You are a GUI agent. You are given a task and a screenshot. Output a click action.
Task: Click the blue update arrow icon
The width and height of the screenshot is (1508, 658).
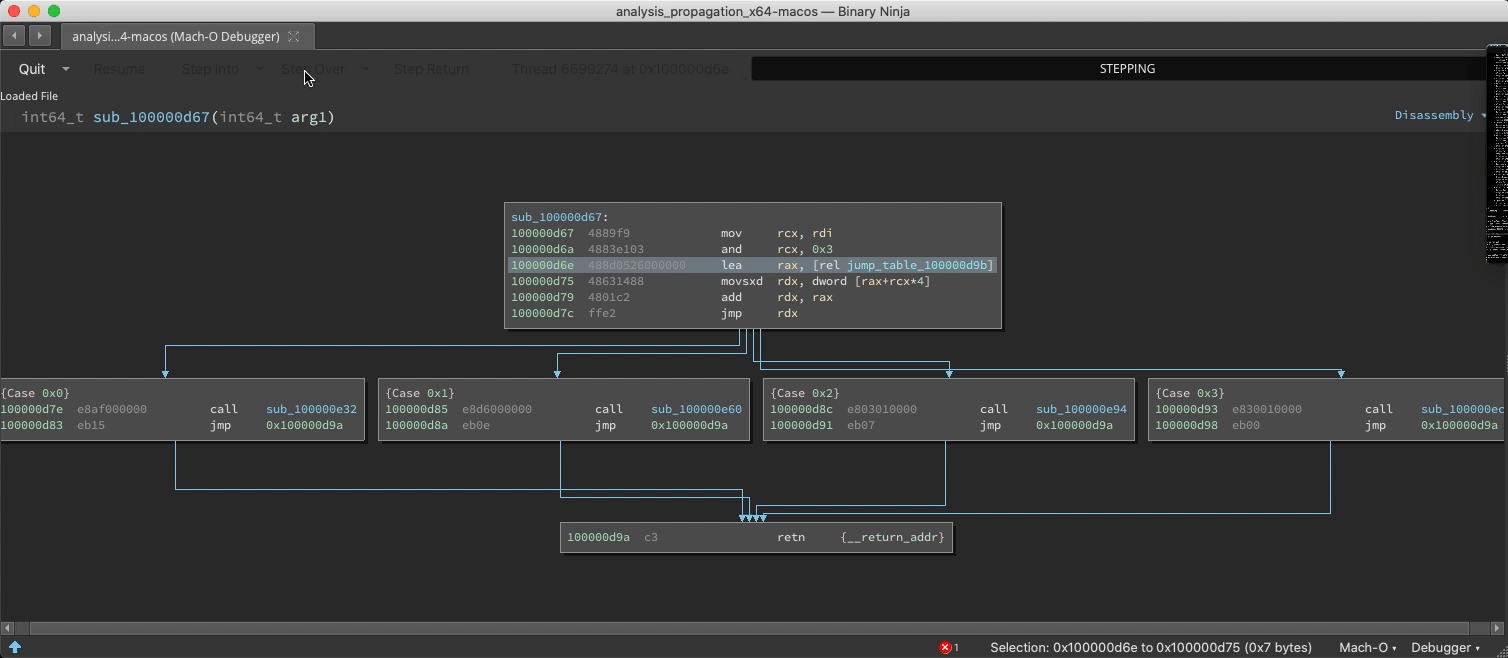tap(15, 647)
